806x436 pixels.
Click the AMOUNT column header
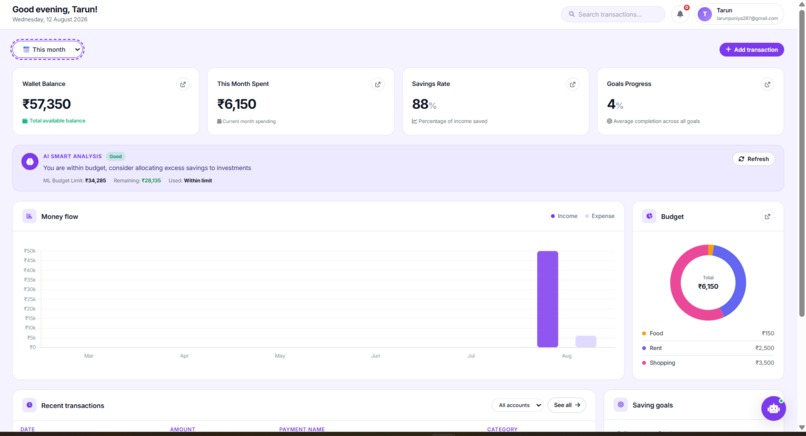coord(182,429)
